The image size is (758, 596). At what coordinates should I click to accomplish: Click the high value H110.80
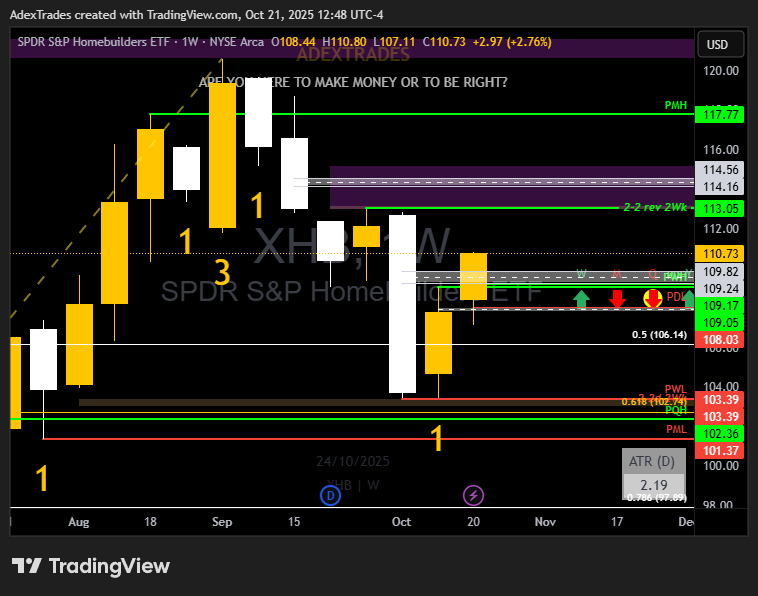344,42
